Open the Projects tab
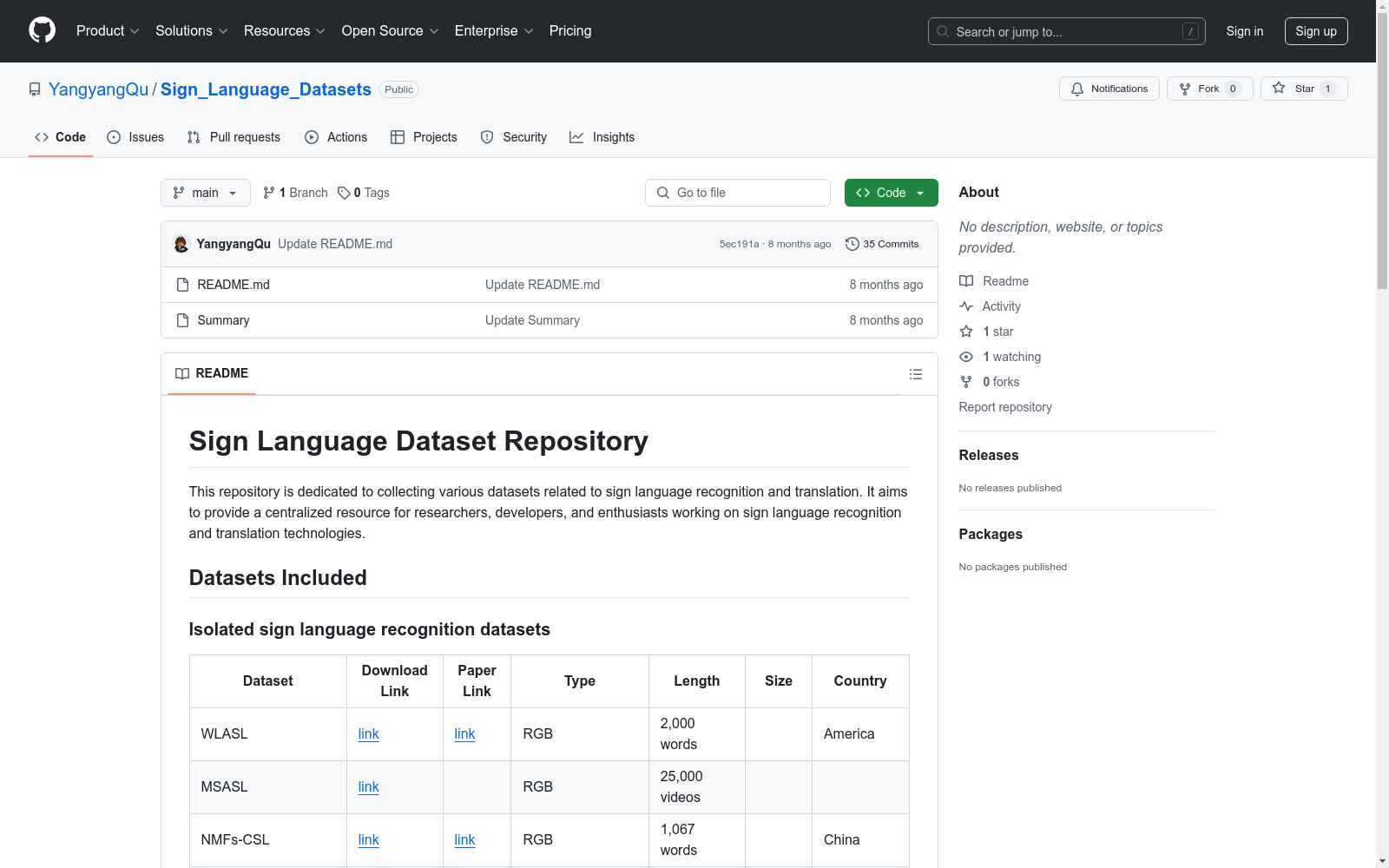Viewport: 1389px width, 868px height. click(424, 137)
